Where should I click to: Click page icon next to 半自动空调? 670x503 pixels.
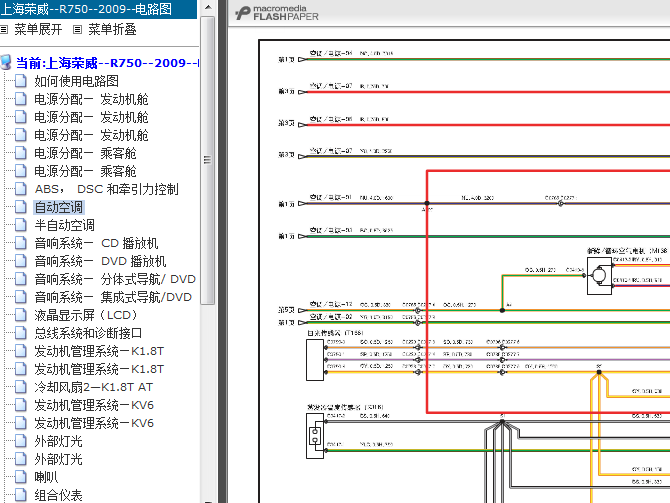tap(21, 224)
